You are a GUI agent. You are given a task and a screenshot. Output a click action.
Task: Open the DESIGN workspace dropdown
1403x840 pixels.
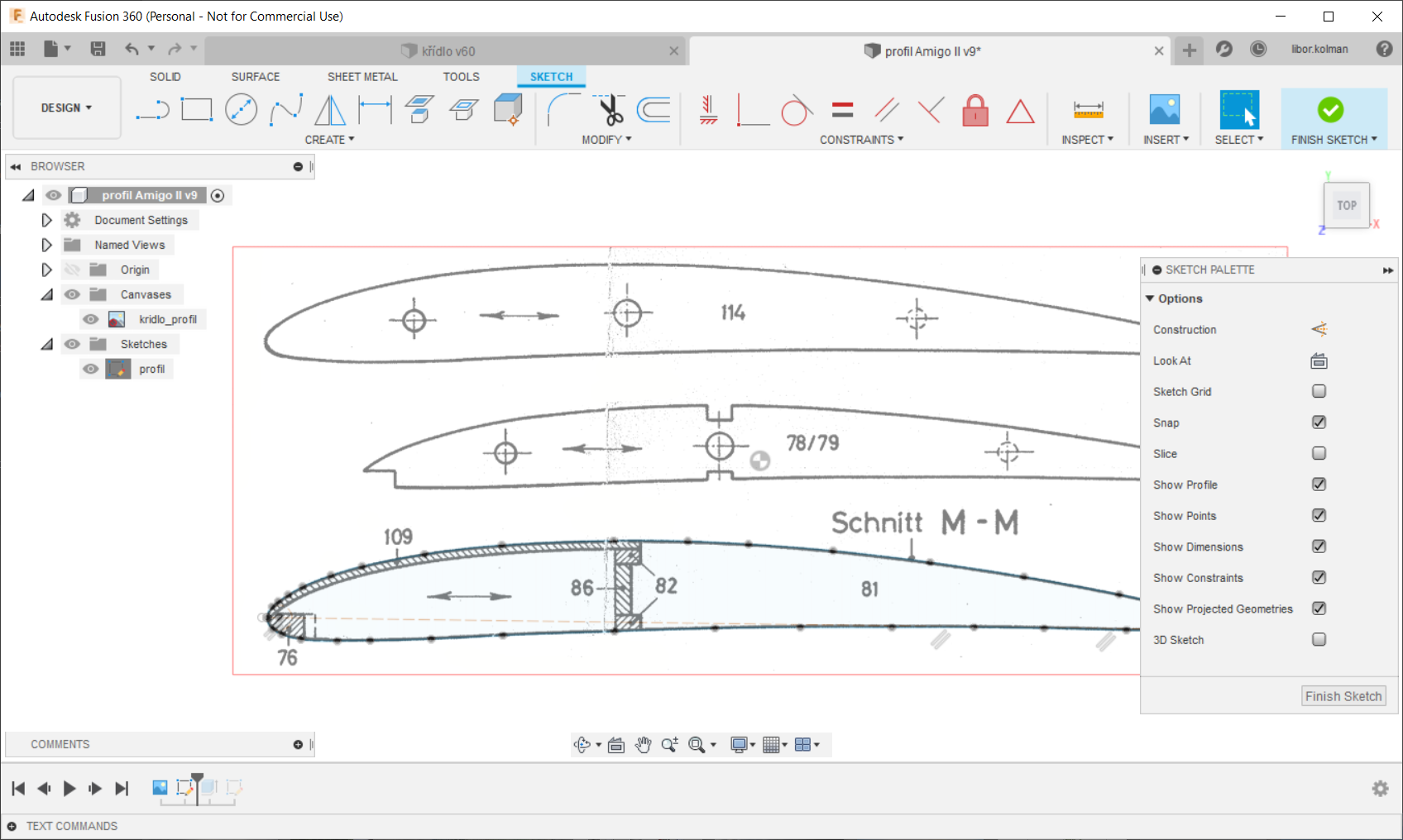pyautogui.click(x=66, y=108)
